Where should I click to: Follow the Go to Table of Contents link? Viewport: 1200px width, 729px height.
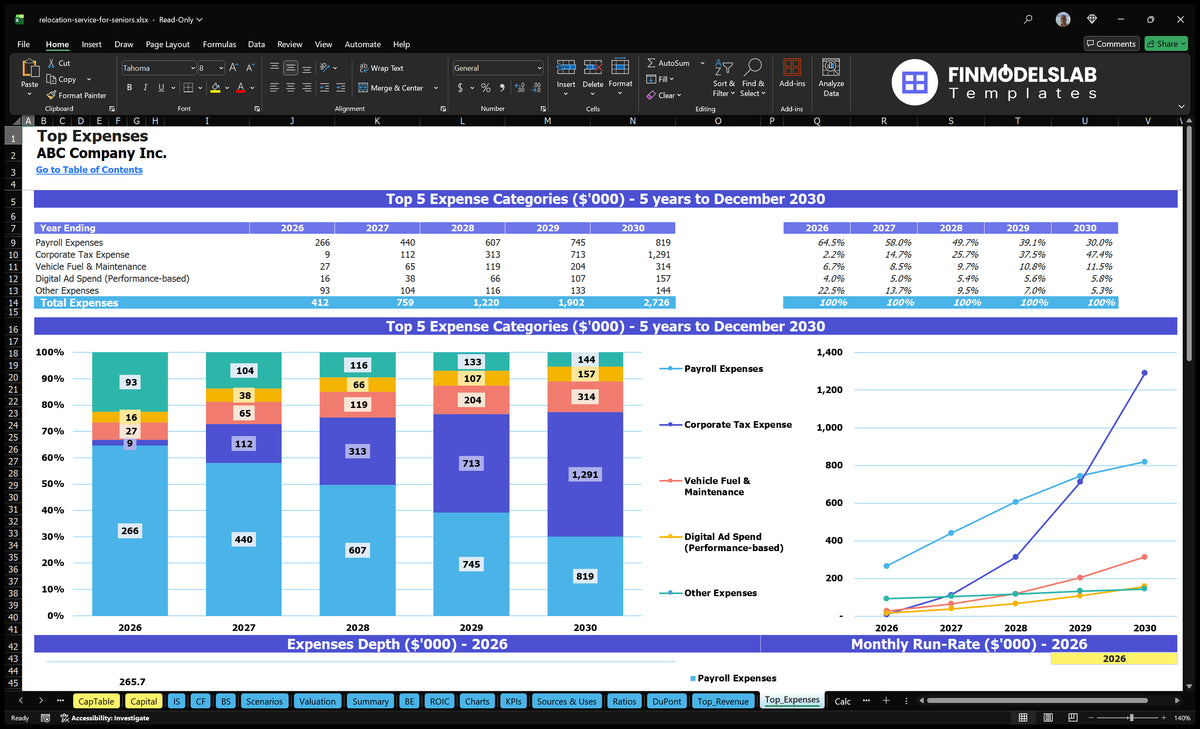89,170
